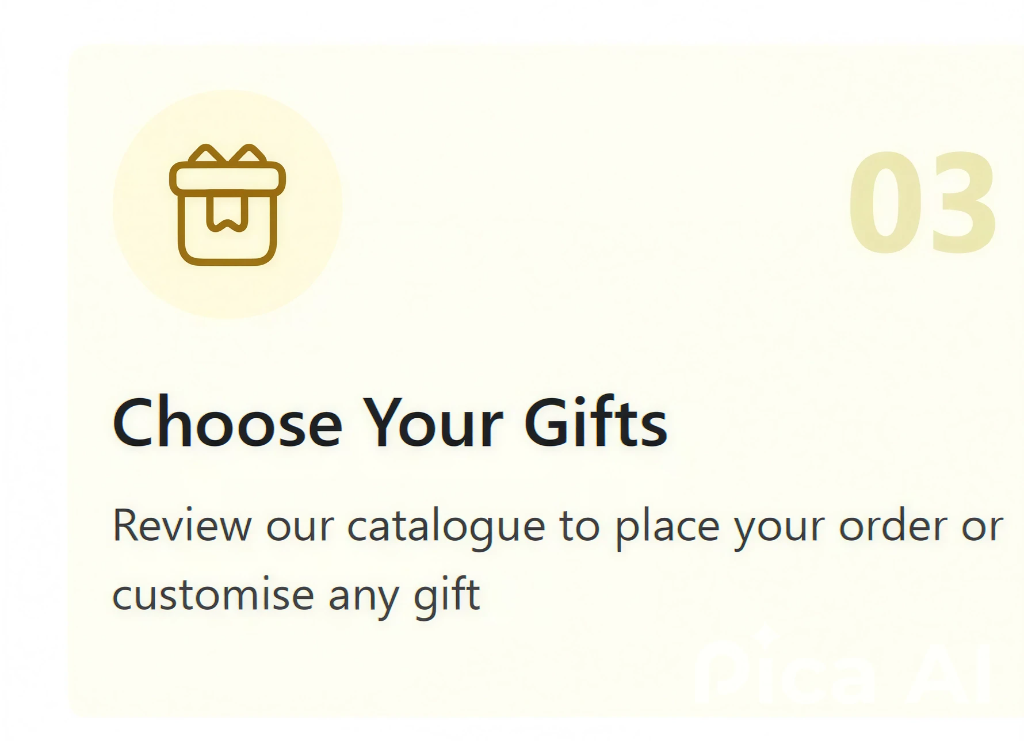1024x741 pixels.
Task: Open the Choose Your Gifts heading
Action: click(390, 422)
